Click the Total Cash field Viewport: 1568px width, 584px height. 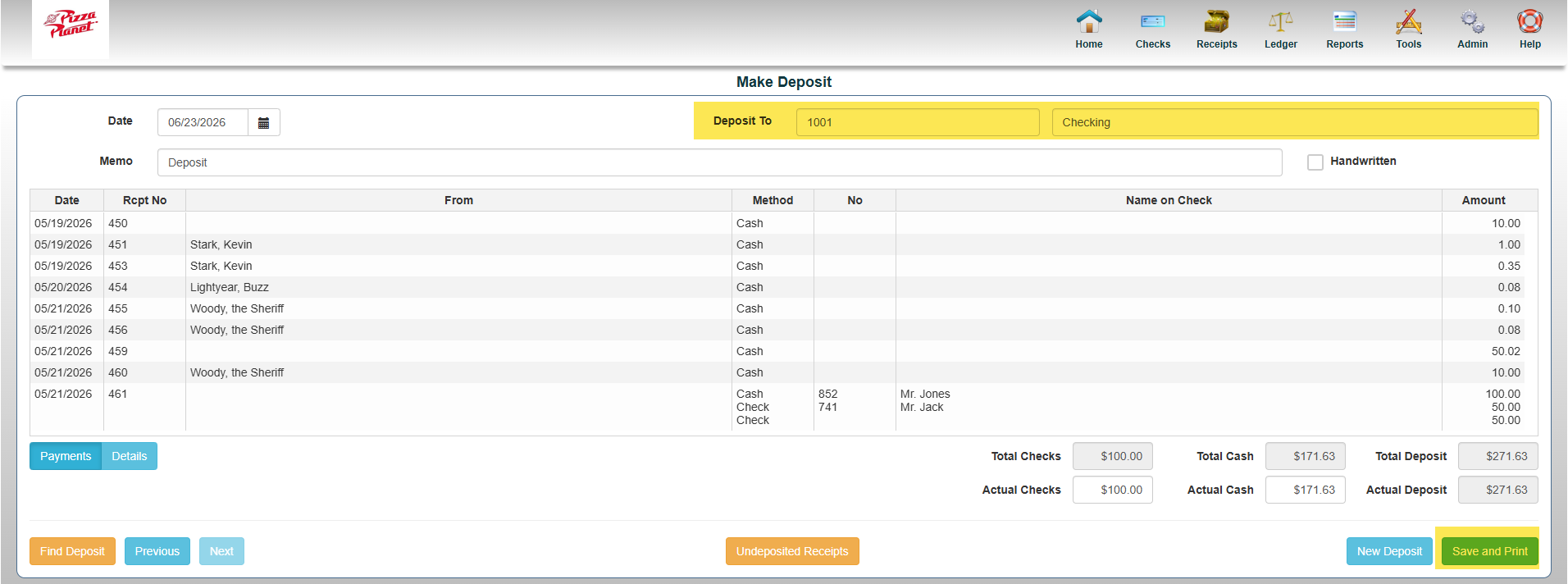(x=1305, y=456)
